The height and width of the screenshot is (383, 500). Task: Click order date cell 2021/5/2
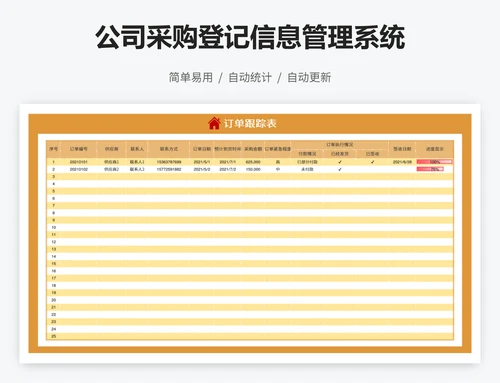point(202,169)
